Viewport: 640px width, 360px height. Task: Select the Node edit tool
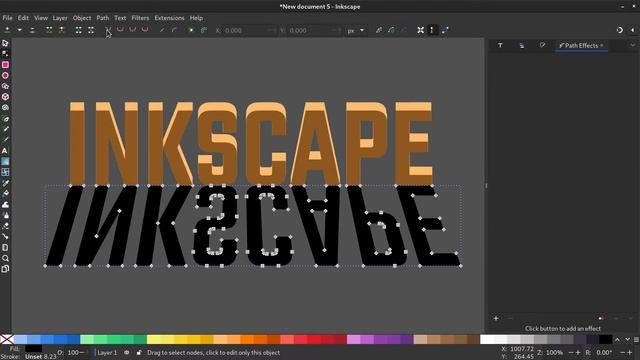coord(5,54)
